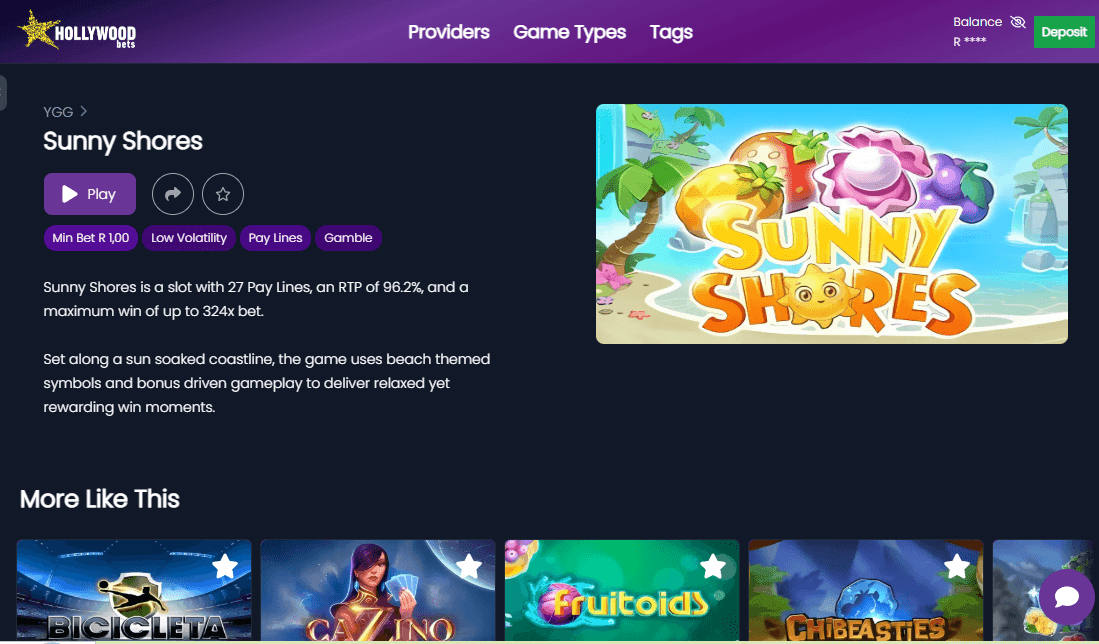Open the Game Types menu
The width and height of the screenshot is (1099, 644).
569,32
